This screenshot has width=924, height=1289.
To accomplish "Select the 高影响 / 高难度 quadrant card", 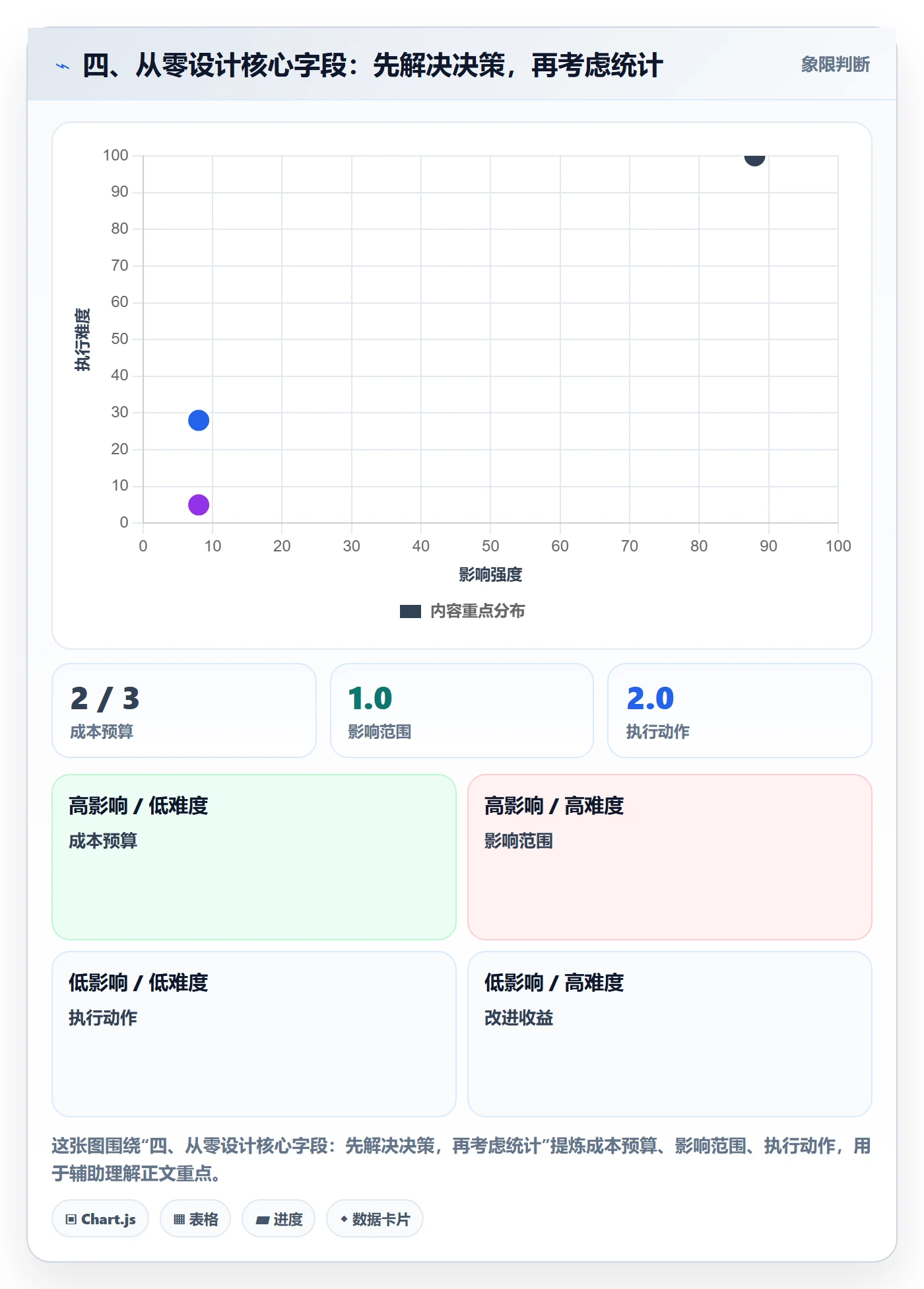I will click(x=670, y=857).
